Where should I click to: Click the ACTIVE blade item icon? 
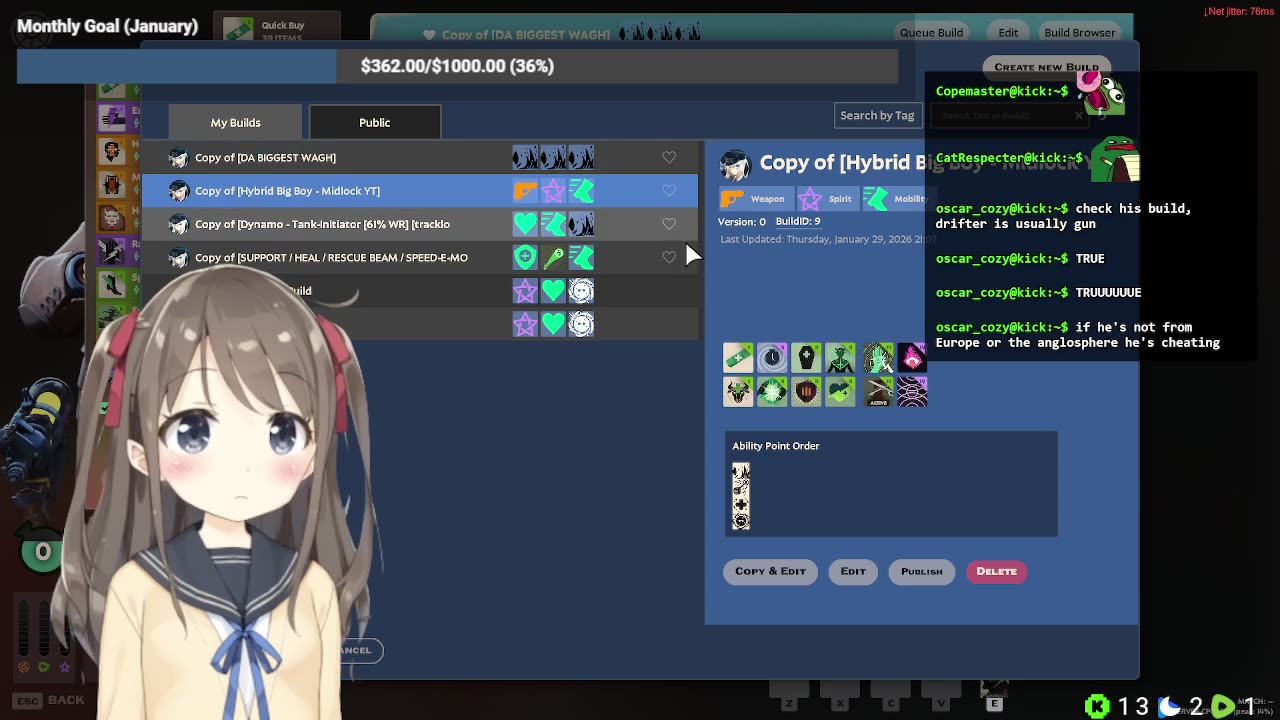pos(878,391)
